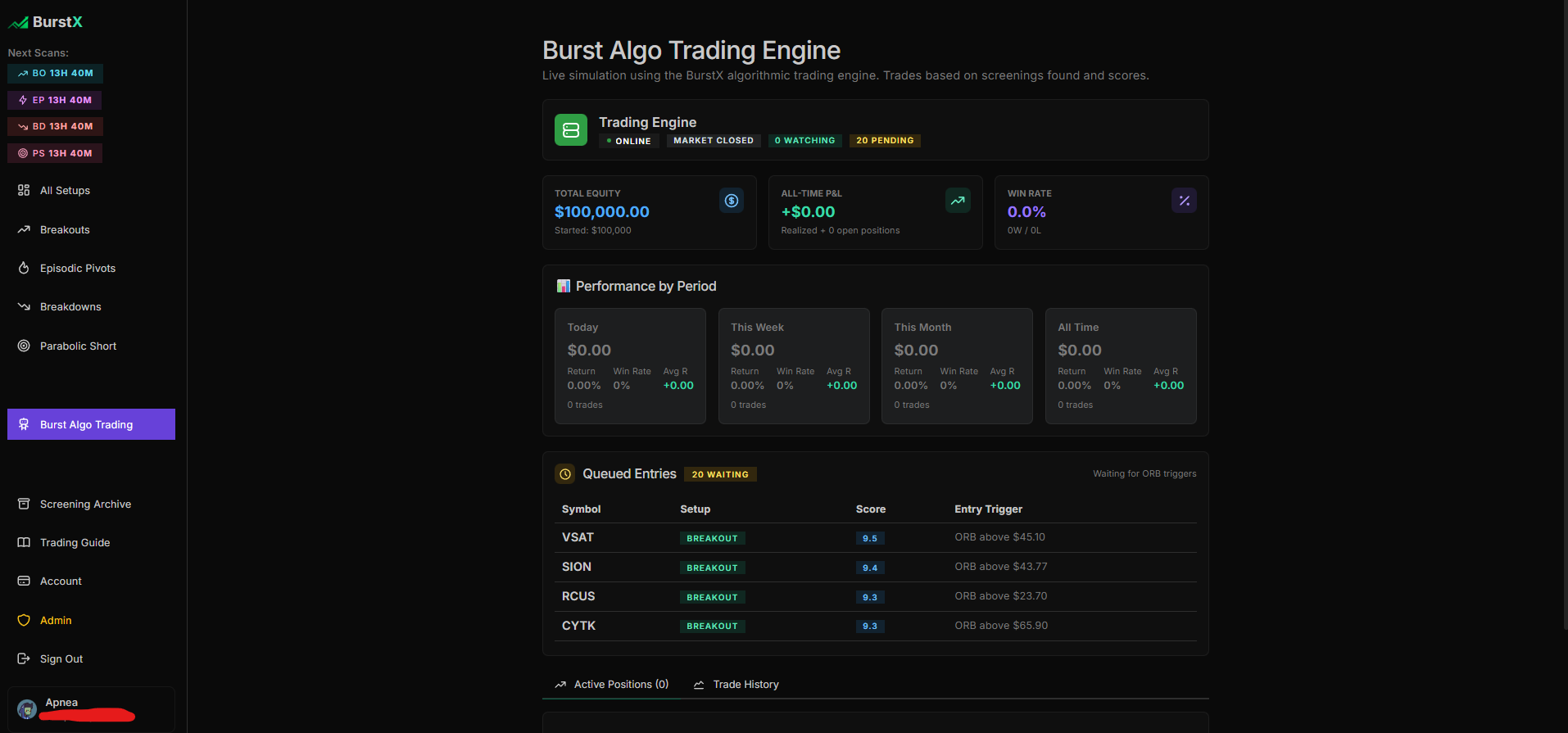Click the clock icon beside Queued Entries
1568x733 pixels.
click(565, 474)
